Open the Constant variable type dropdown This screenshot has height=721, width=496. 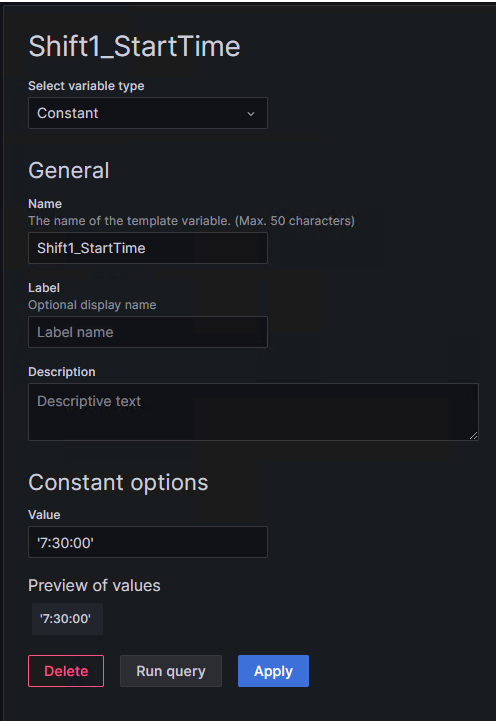coord(148,113)
